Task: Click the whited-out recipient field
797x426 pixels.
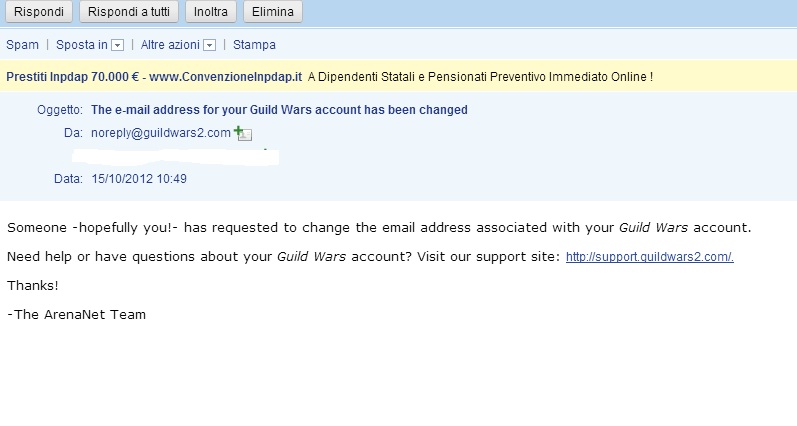Action: 175,157
